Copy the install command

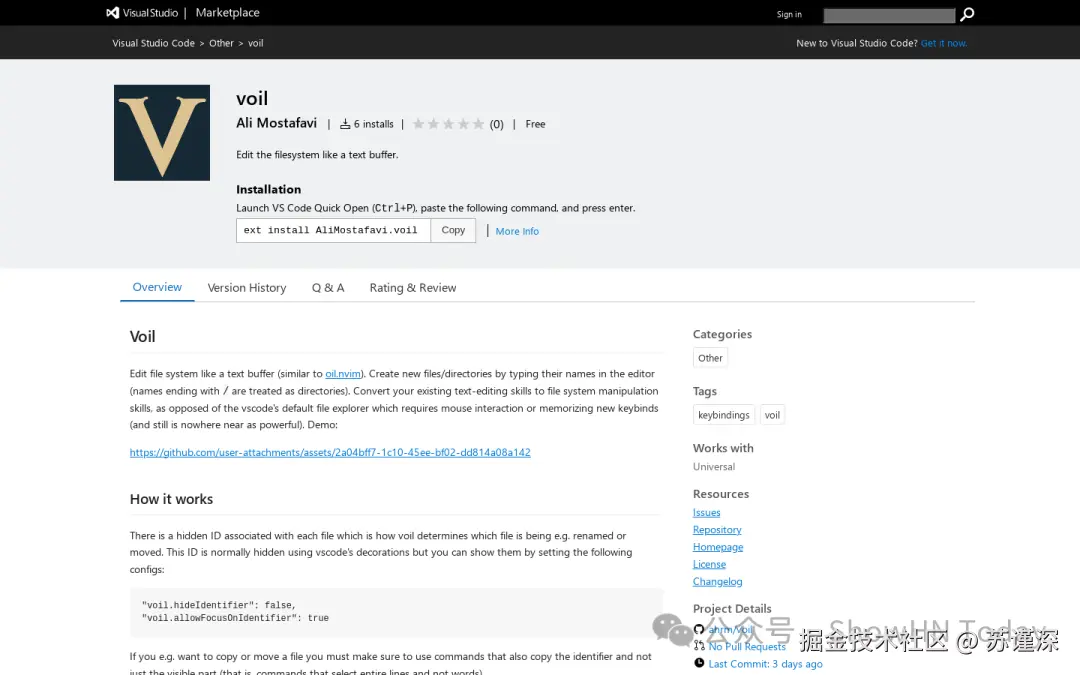[453, 230]
